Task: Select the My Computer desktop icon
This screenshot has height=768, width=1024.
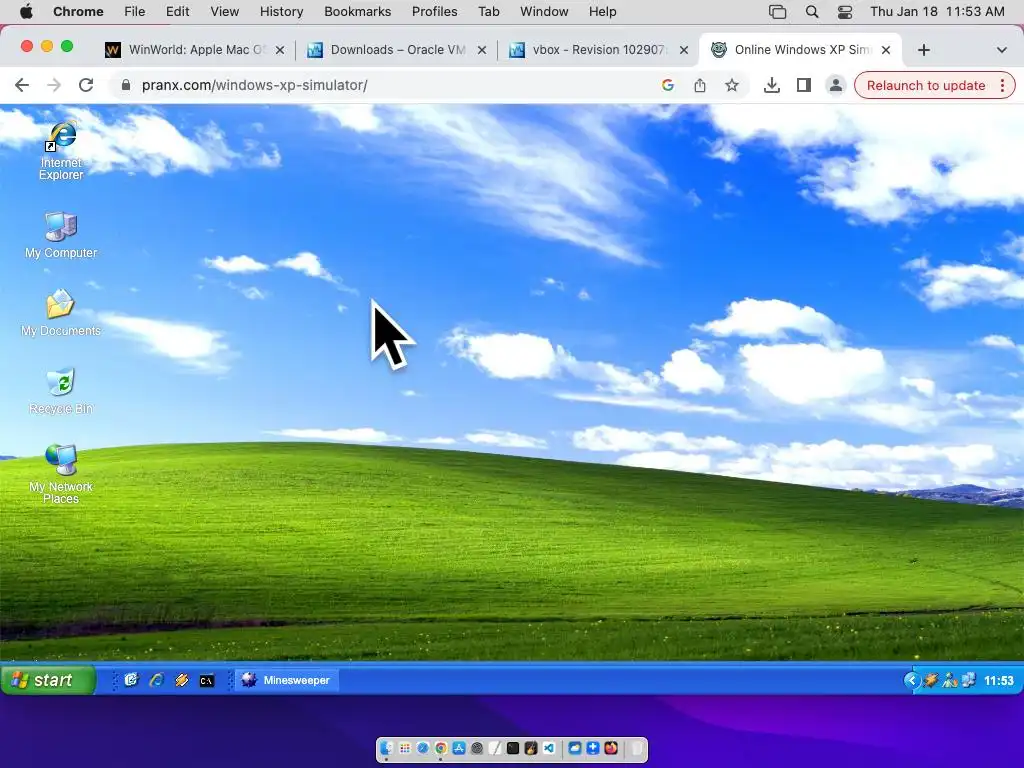Action: 61,235
